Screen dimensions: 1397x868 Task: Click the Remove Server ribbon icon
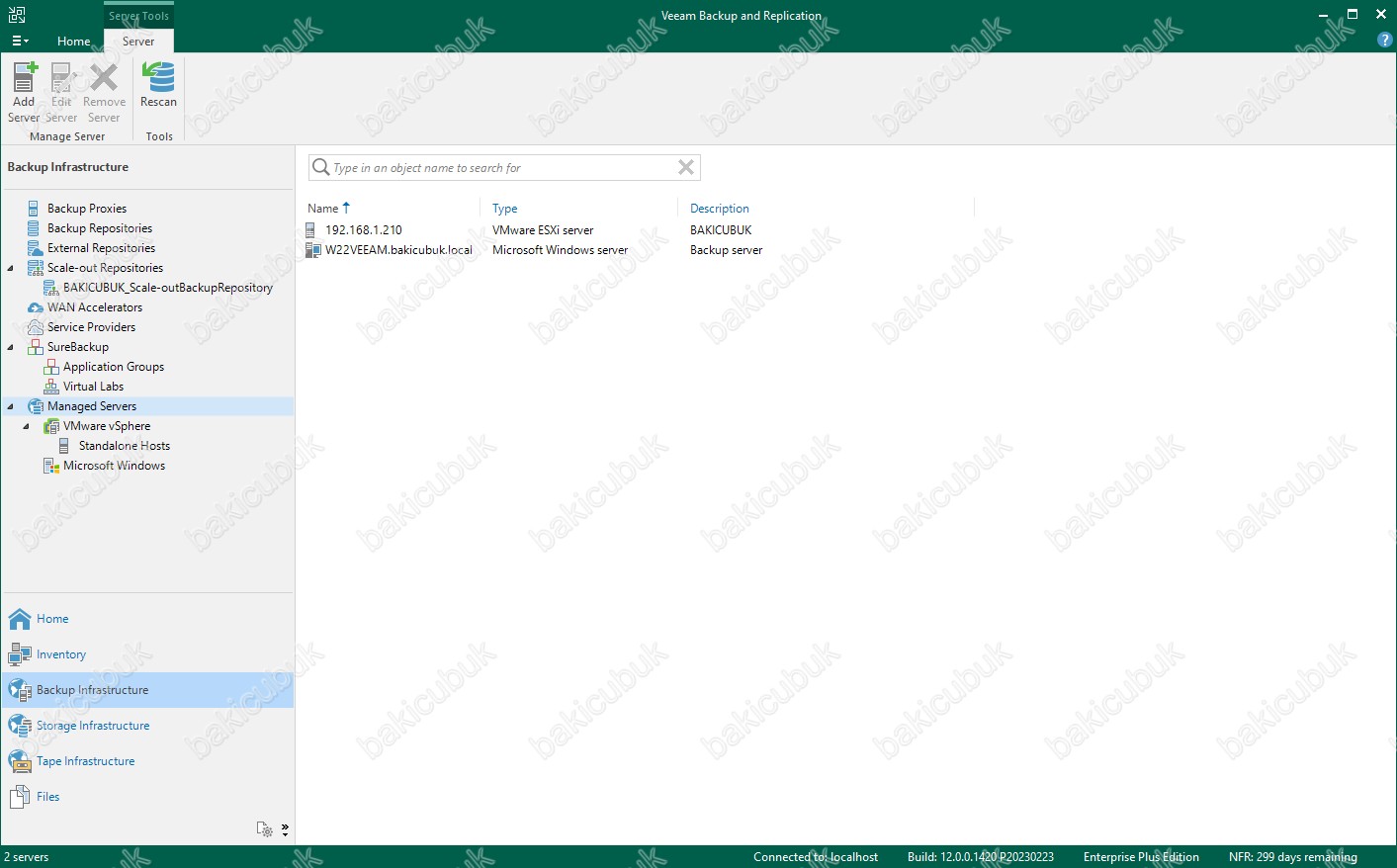(x=104, y=77)
